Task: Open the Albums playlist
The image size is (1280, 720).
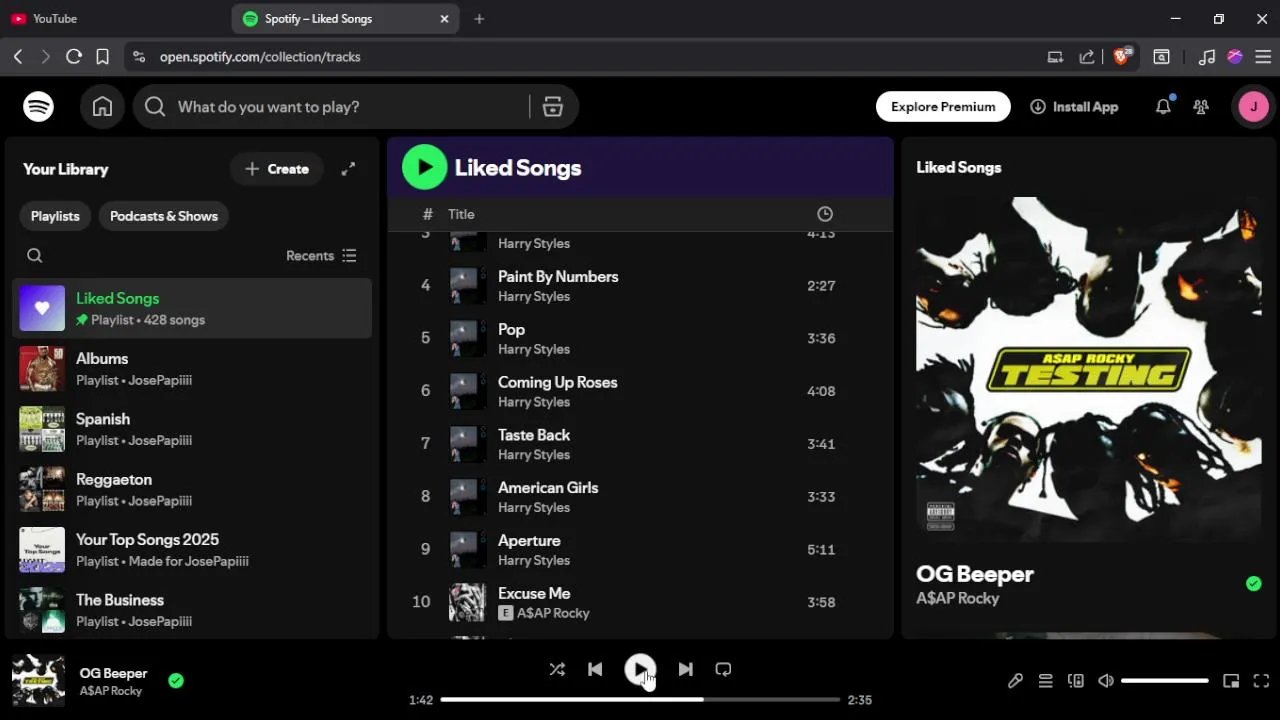Action: [x=192, y=369]
